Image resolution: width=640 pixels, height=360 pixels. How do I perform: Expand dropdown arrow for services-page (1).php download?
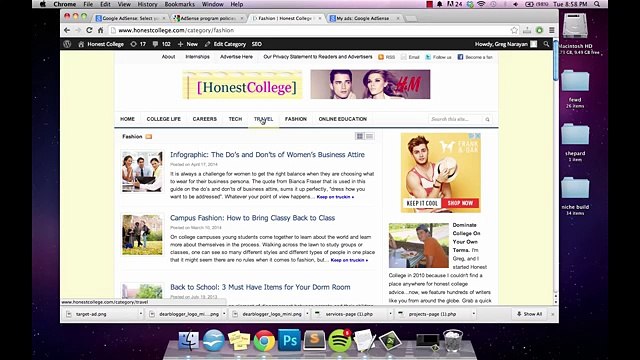tap(390, 314)
